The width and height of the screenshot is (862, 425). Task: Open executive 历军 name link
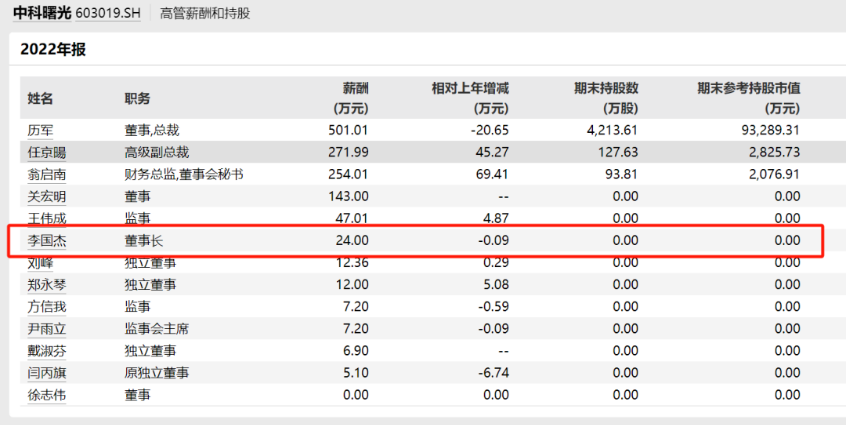pyautogui.click(x=41, y=130)
